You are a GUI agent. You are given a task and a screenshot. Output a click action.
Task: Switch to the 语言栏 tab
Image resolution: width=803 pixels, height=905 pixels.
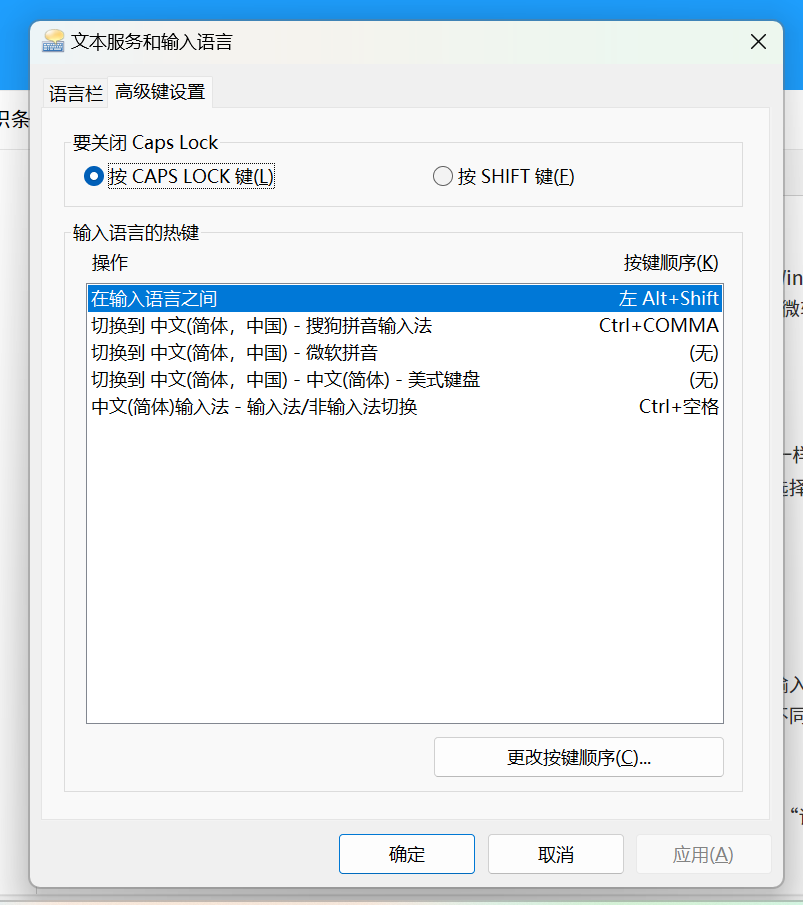76,94
